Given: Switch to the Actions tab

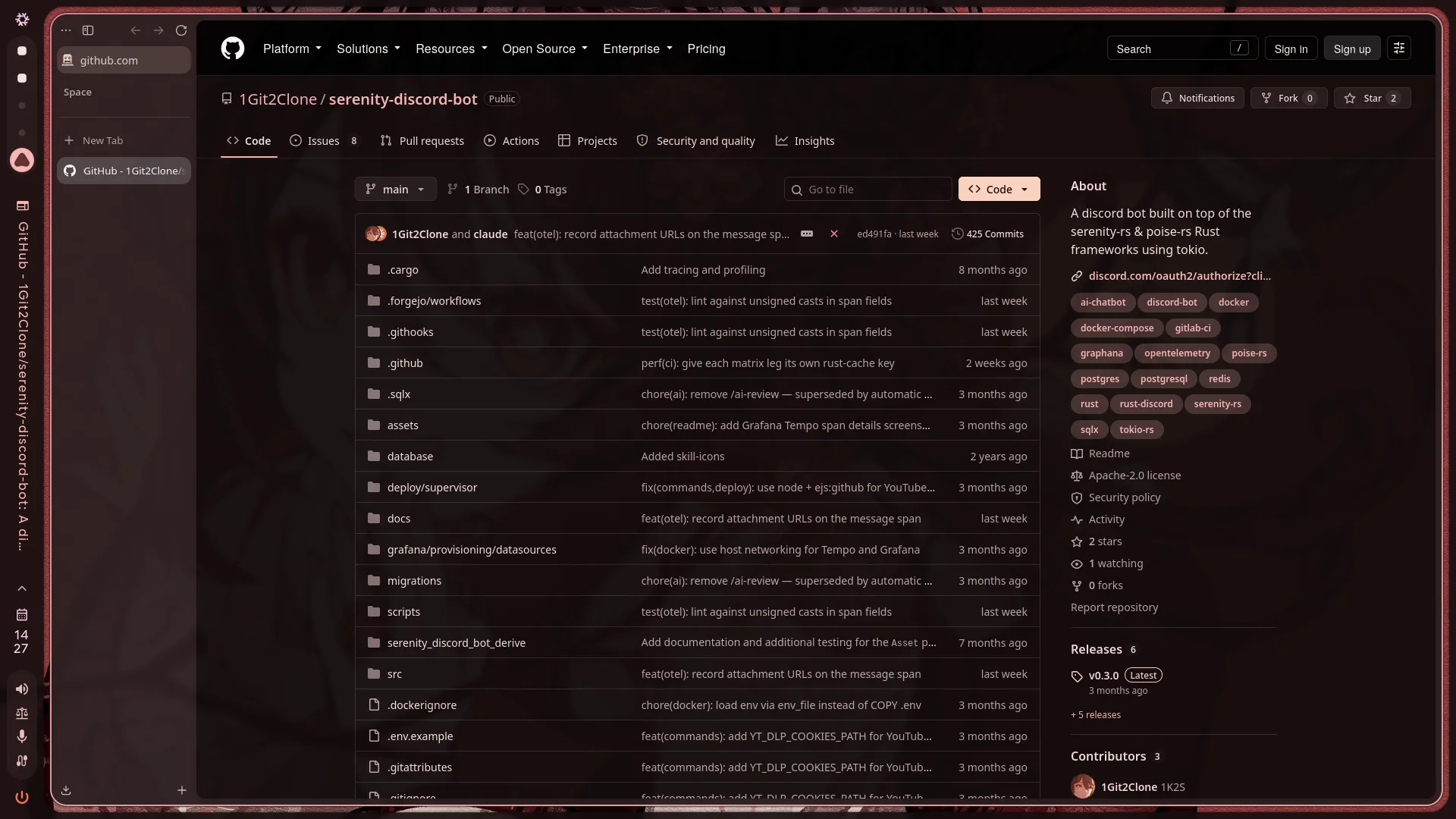Looking at the screenshot, I should pos(512,141).
